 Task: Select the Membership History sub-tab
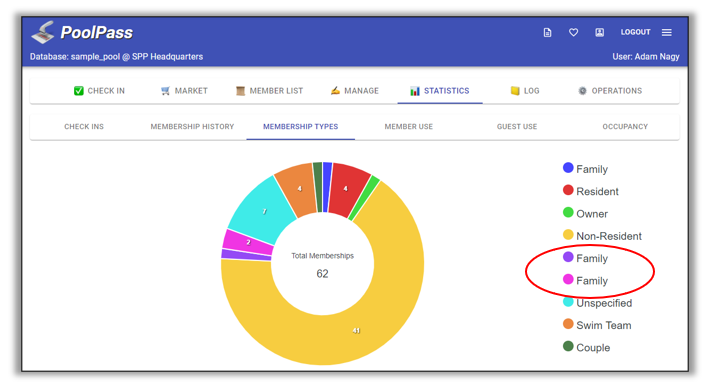click(192, 127)
